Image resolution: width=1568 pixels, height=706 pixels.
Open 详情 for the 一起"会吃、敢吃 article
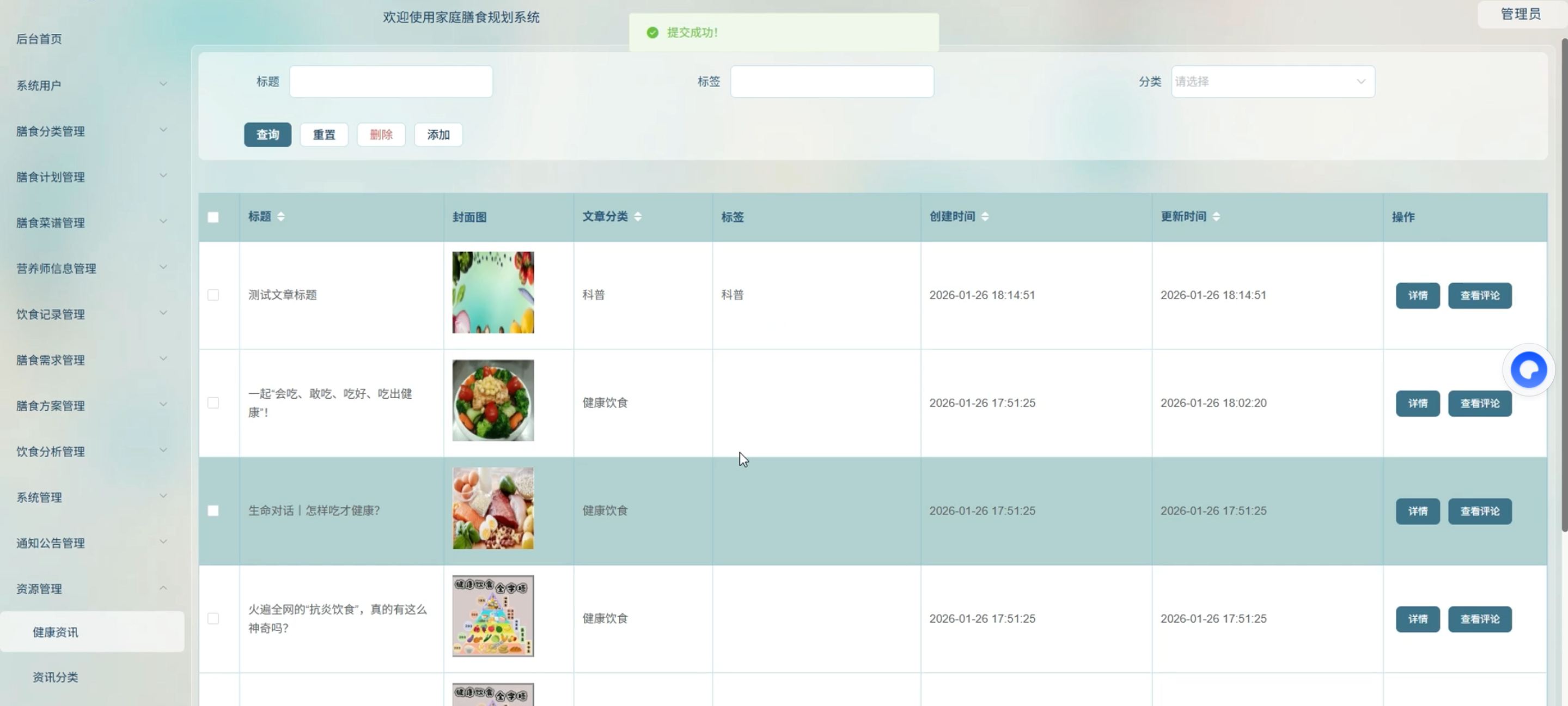click(1418, 404)
